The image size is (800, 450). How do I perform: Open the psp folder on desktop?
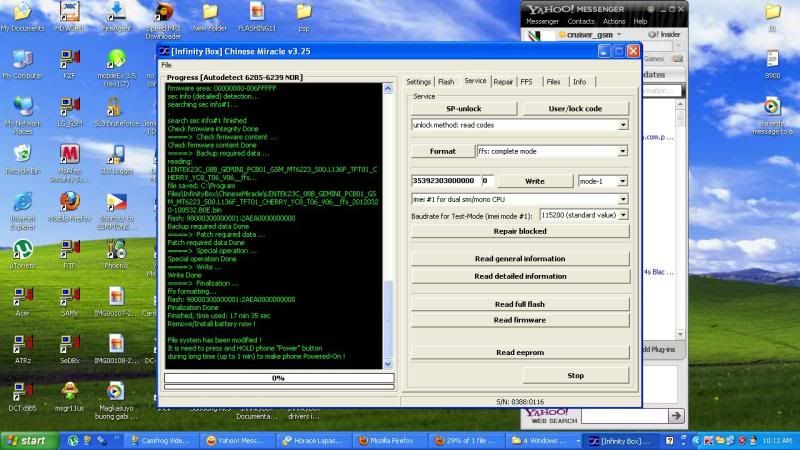304,16
